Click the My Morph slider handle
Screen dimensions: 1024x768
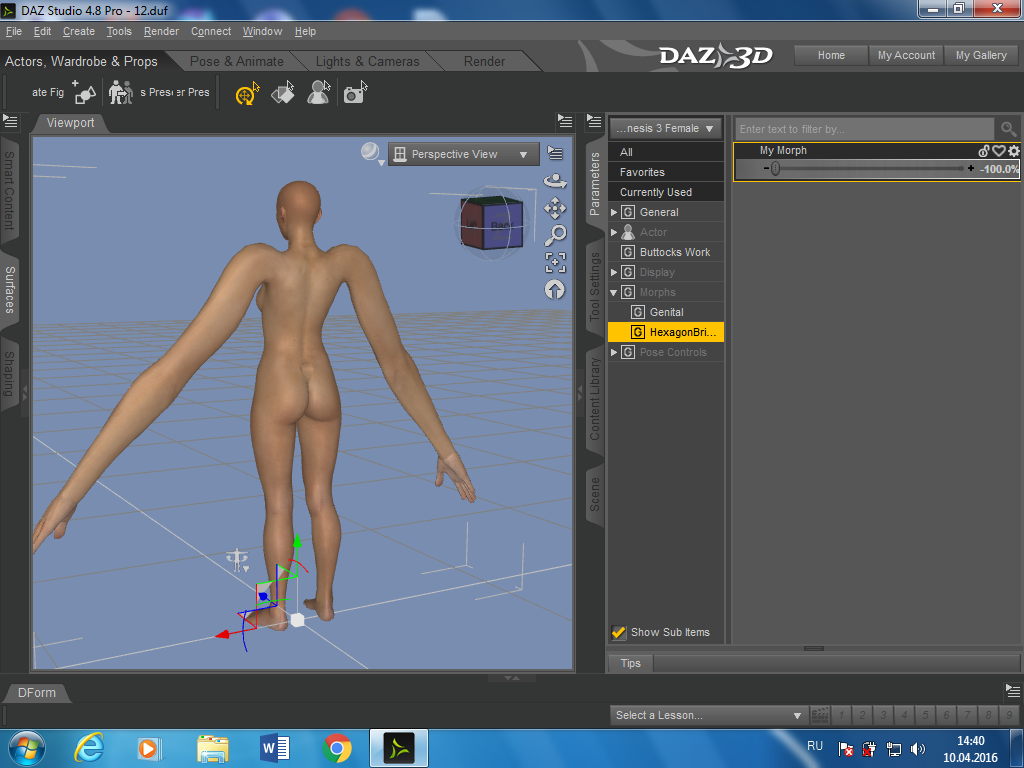775,169
